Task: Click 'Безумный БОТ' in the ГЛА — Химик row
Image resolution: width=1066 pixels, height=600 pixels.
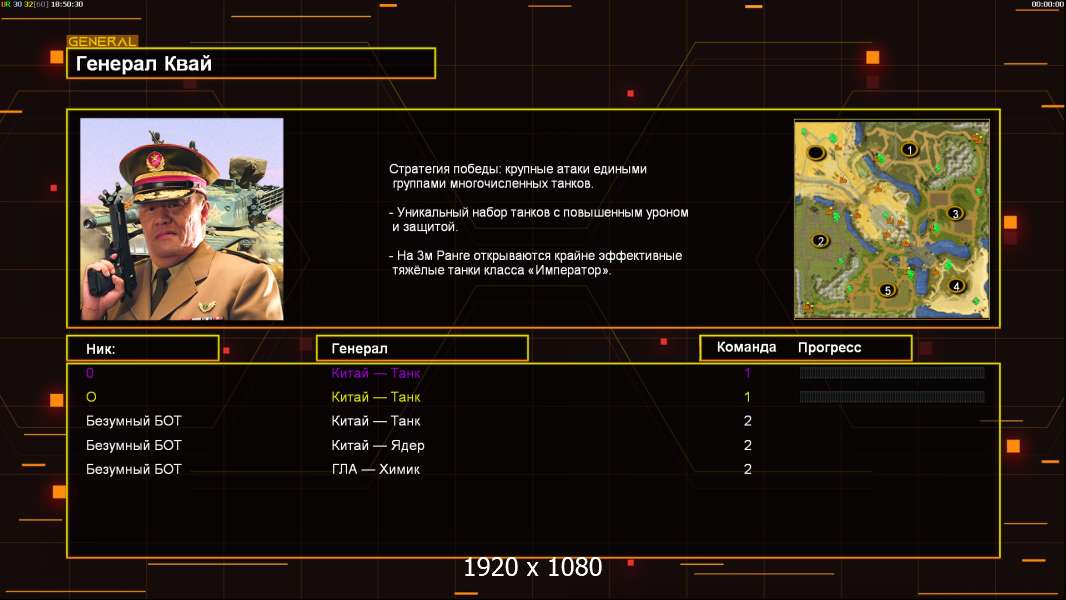Action: click(133, 469)
